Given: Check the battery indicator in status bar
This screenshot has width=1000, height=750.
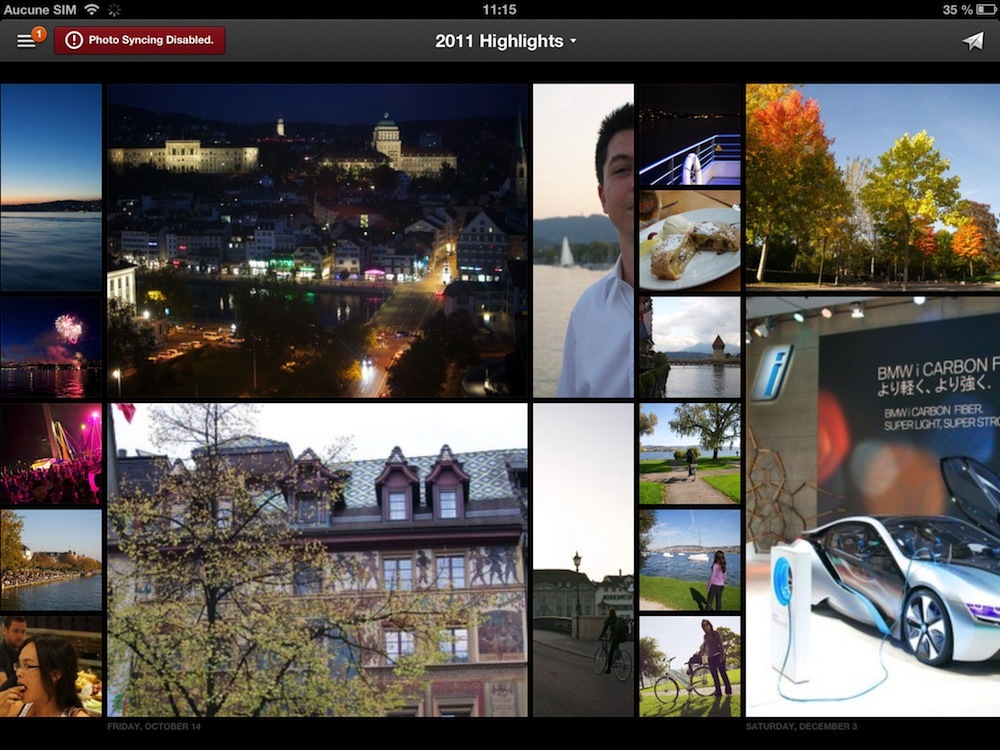Looking at the screenshot, I should 987,10.
